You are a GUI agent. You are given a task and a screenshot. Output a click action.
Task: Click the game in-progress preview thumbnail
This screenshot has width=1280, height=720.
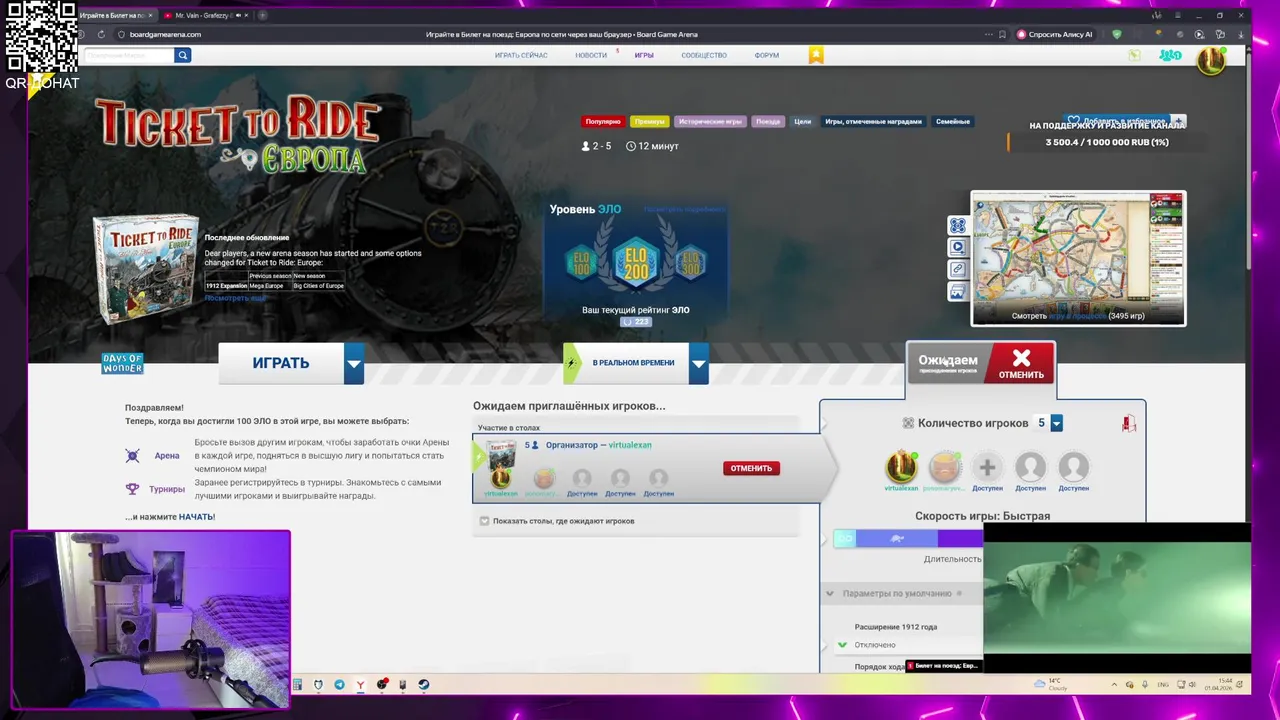(x=1078, y=258)
